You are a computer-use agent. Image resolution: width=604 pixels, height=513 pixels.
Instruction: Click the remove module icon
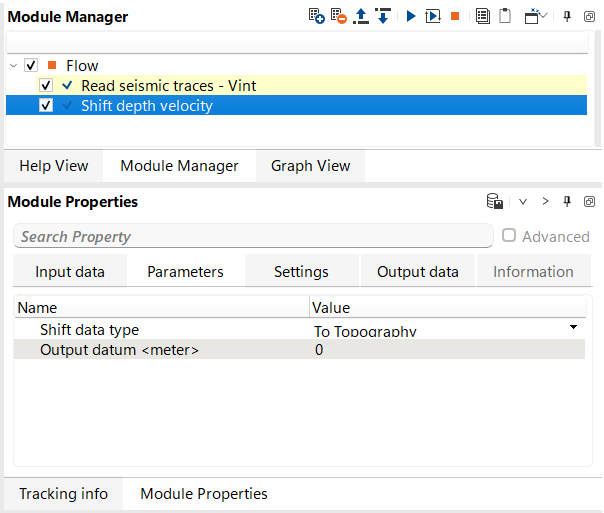click(x=339, y=16)
